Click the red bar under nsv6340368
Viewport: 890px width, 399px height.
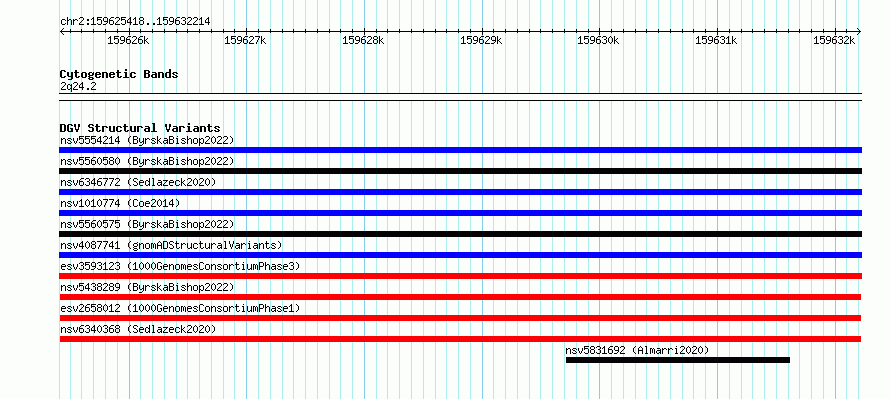coord(460,339)
